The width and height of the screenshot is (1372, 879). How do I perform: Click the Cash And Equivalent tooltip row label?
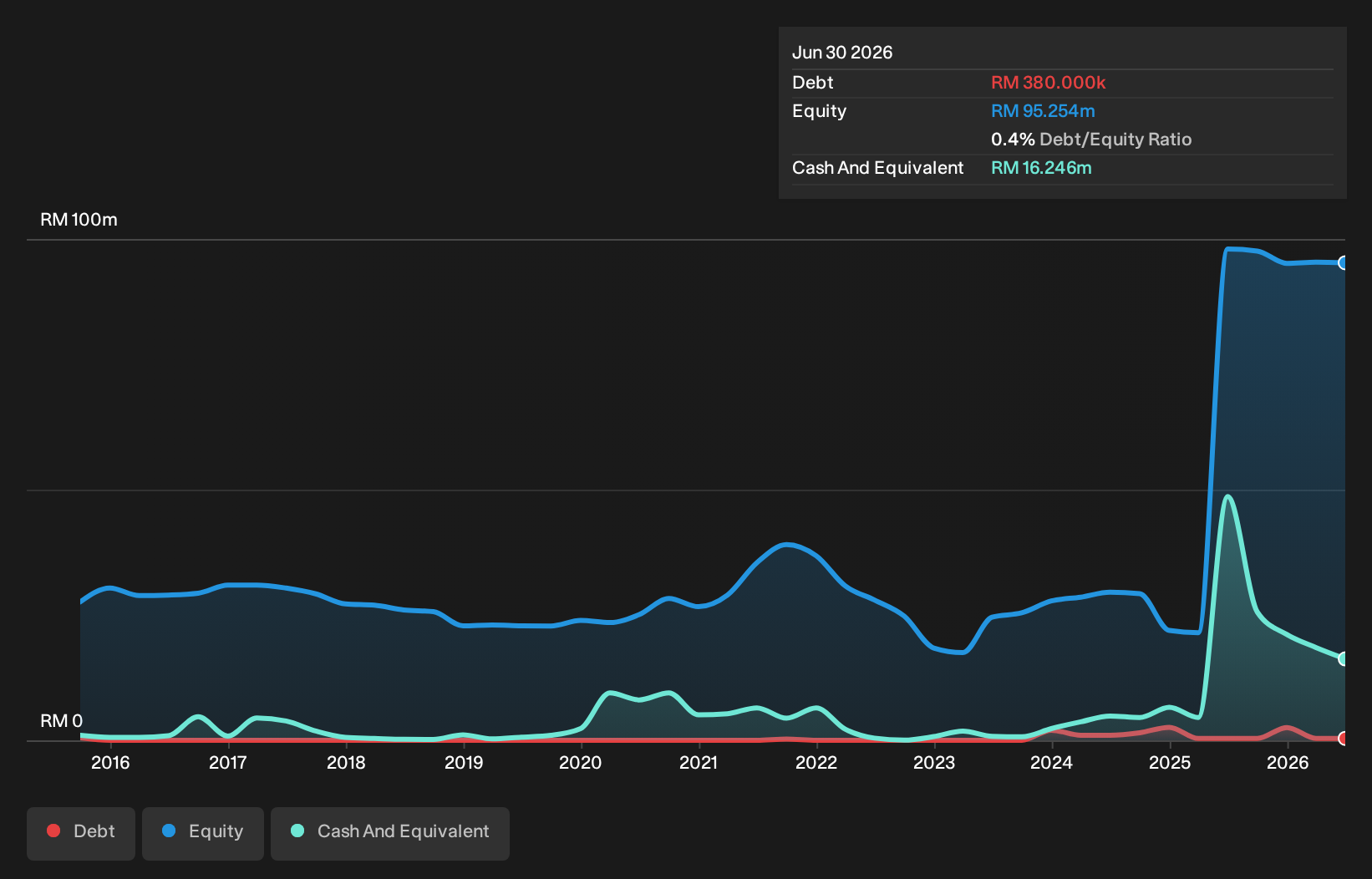click(878, 168)
